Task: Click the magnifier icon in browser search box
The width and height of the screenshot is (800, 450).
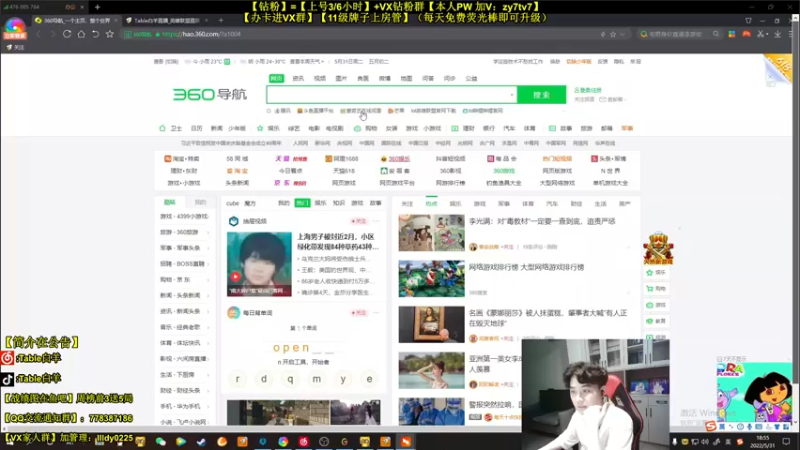Action: (x=716, y=34)
